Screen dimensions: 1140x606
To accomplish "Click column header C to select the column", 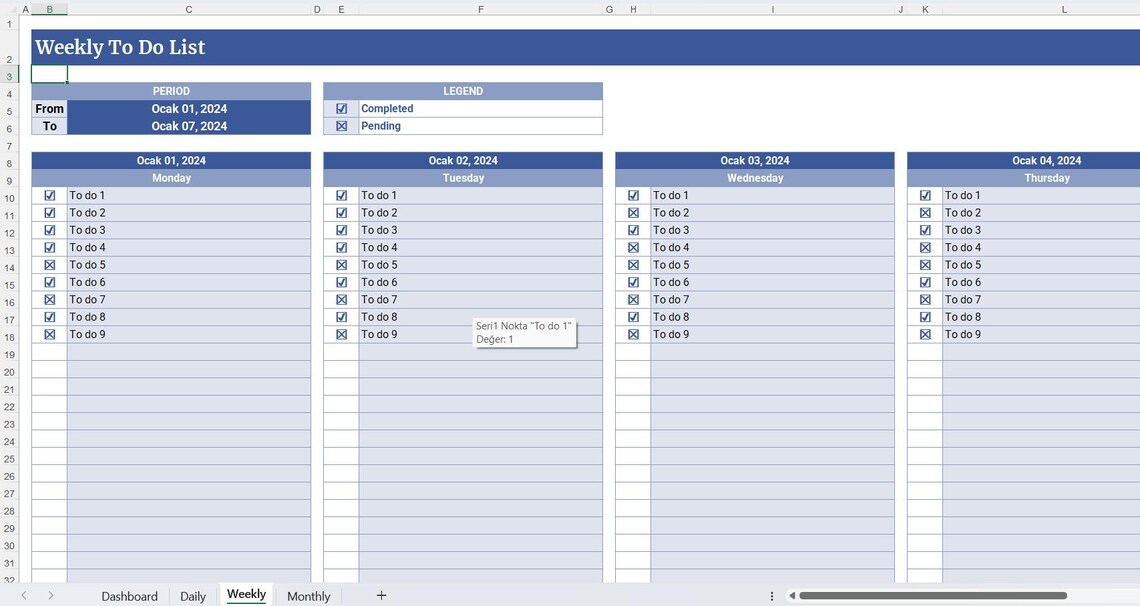I will pyautogui.click(x=188, y=9).
